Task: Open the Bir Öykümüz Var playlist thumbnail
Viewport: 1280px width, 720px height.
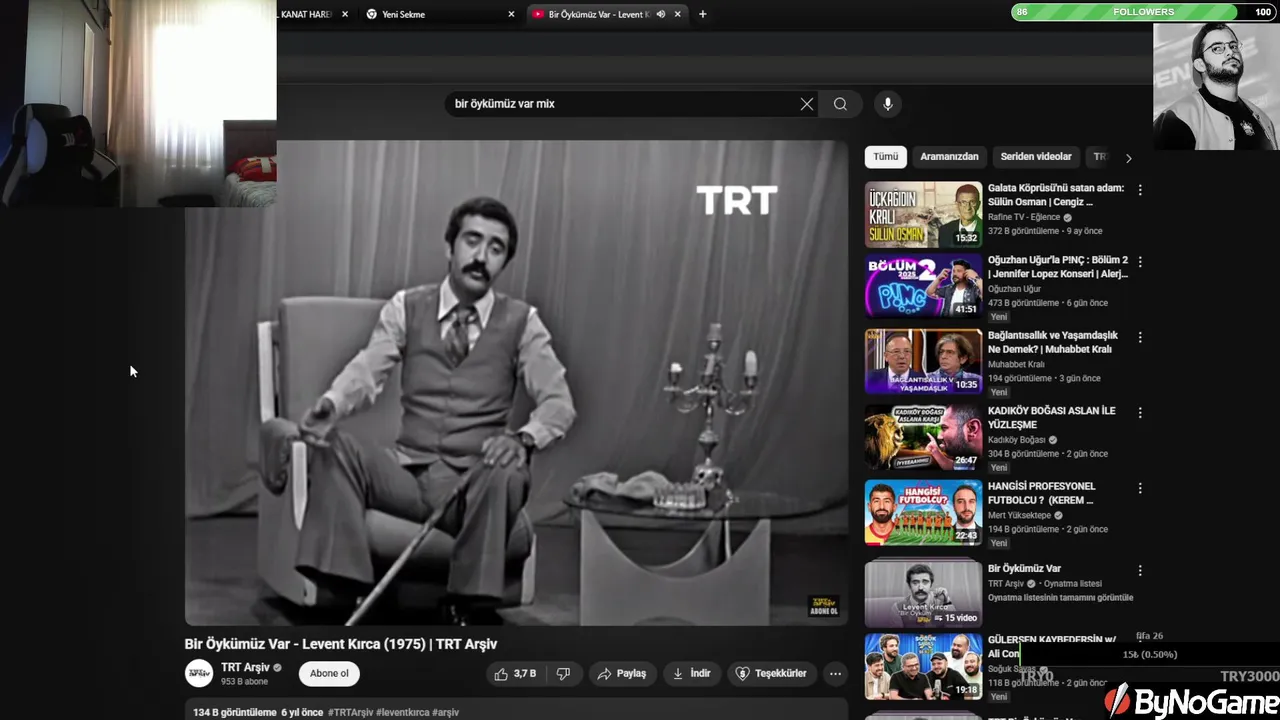Action: pyautogui.click(x=923, y=594)
